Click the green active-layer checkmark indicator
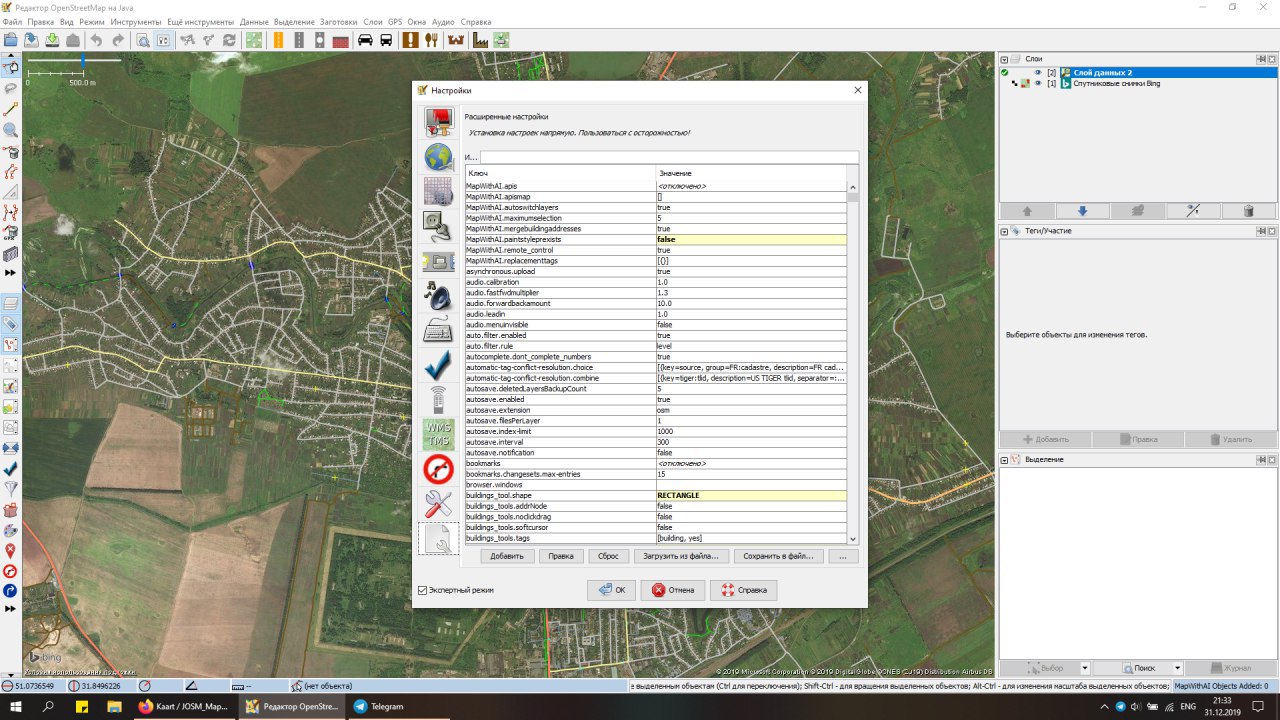The image size is (1280, 720). pyautogui.click(x=1004, y=72)
